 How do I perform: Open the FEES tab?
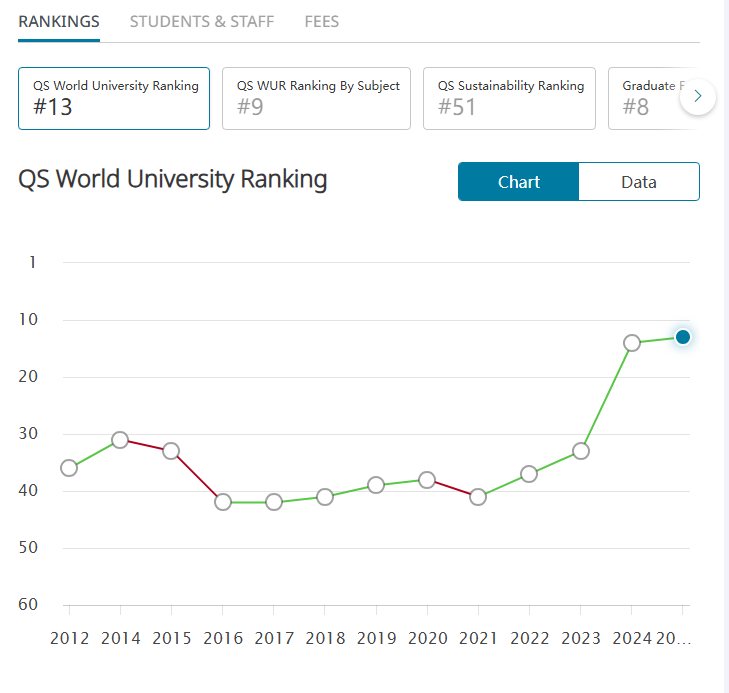click(x=322, y=22)
